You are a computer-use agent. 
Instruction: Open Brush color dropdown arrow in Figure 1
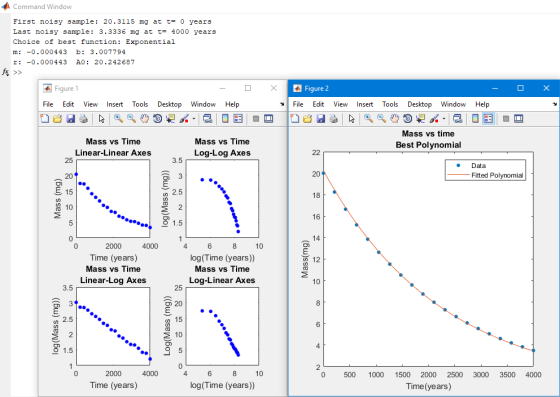coord(194,119)
